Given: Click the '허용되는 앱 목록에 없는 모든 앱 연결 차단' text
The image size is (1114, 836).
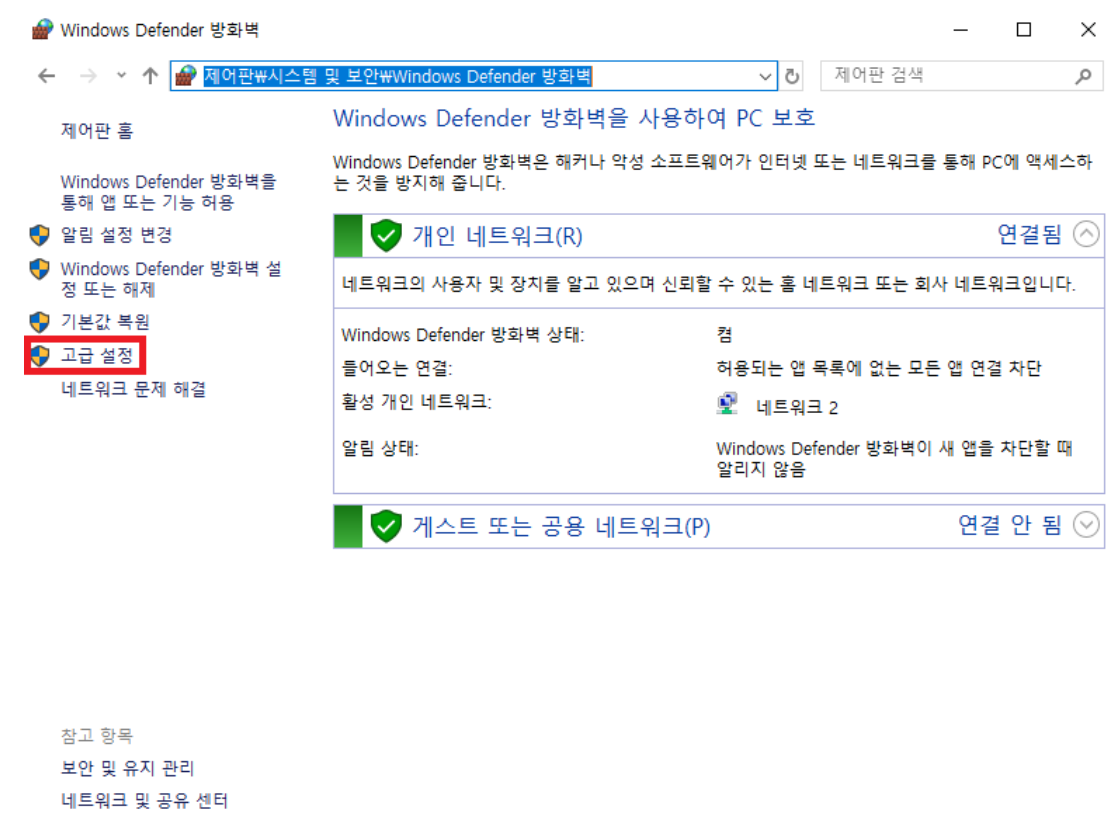Looking at the screenshot, I should pyautogui.click(x=879, y=368).
